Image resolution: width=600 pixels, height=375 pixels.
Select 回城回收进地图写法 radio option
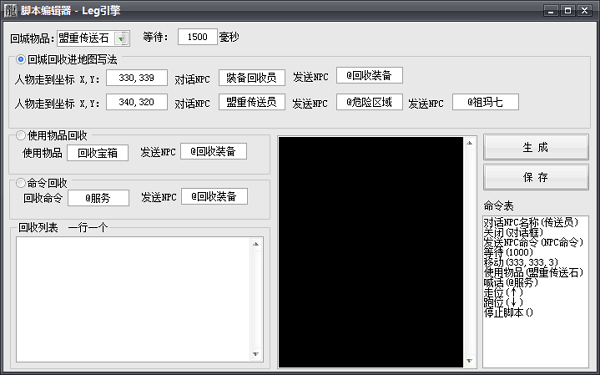click(x=21, y=60)
